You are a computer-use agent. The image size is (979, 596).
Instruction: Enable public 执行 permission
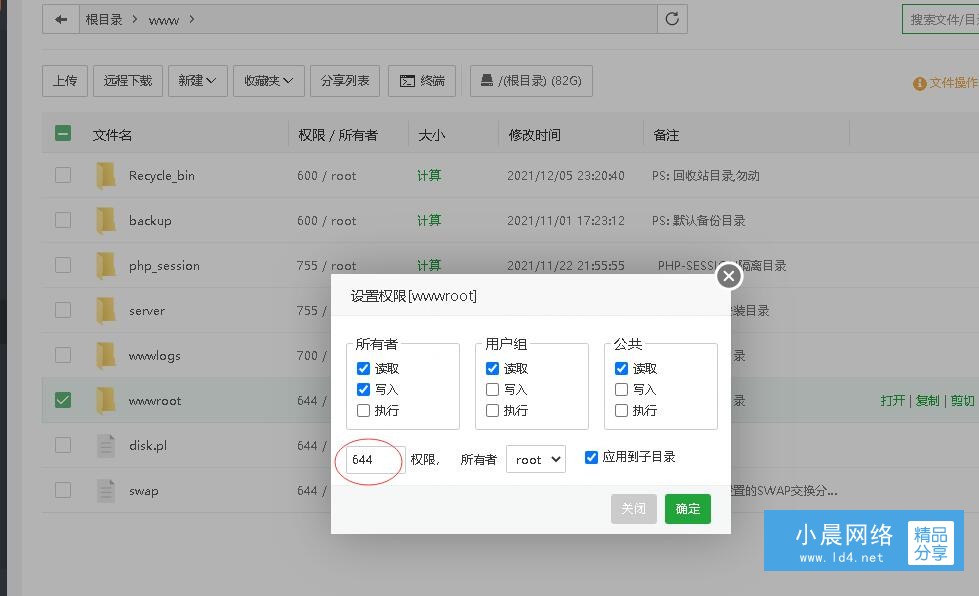click(621, 411)
